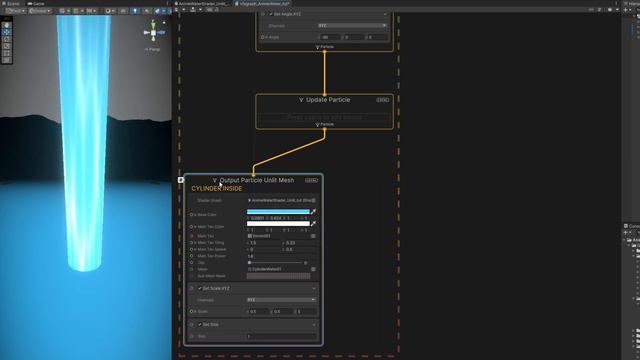Click Main Tex Tiling X field
This screenshot has width=640, height=360.
tap(264, 243)
